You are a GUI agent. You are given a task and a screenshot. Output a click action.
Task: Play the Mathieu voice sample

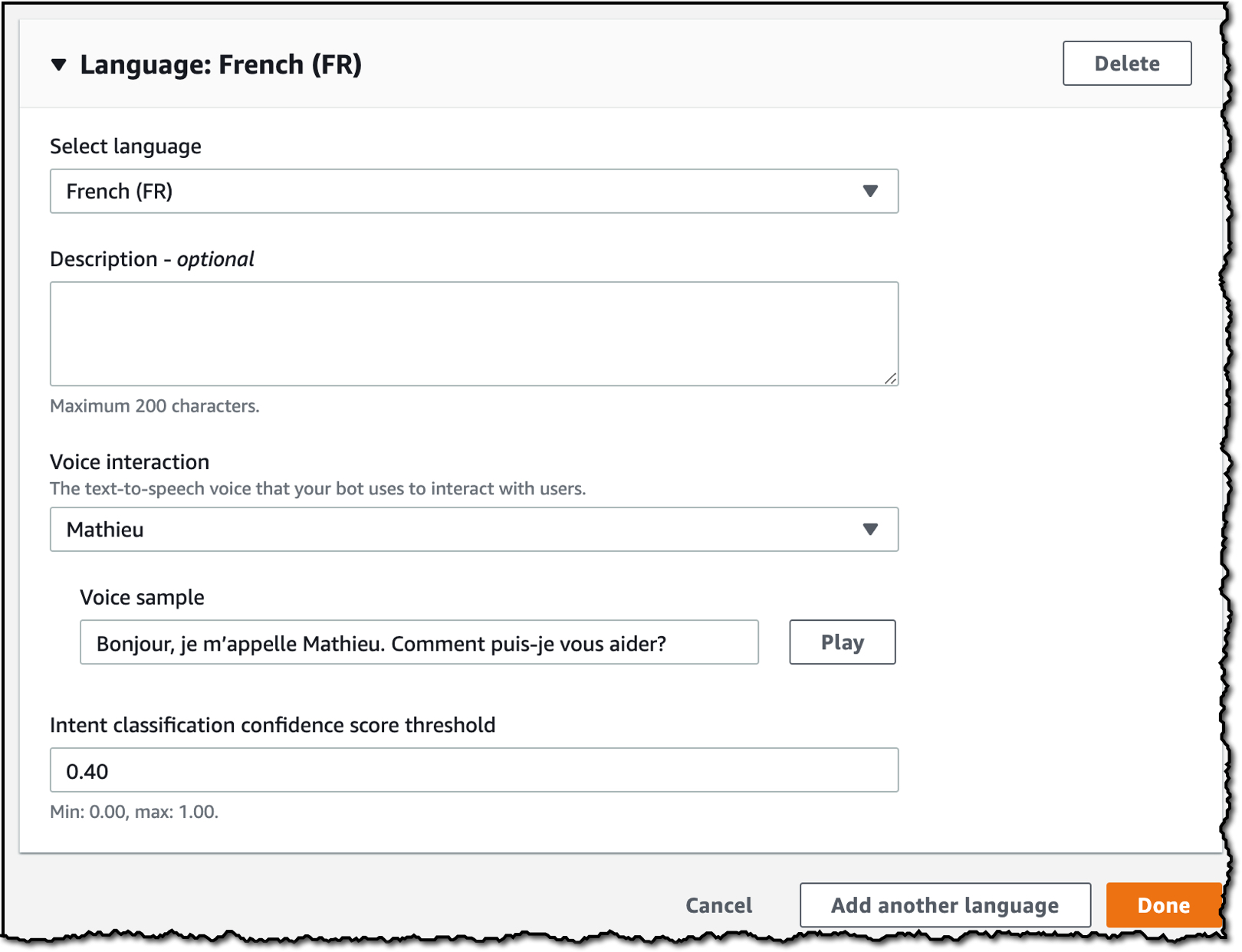pyautogui.click(x=842, y=642)
